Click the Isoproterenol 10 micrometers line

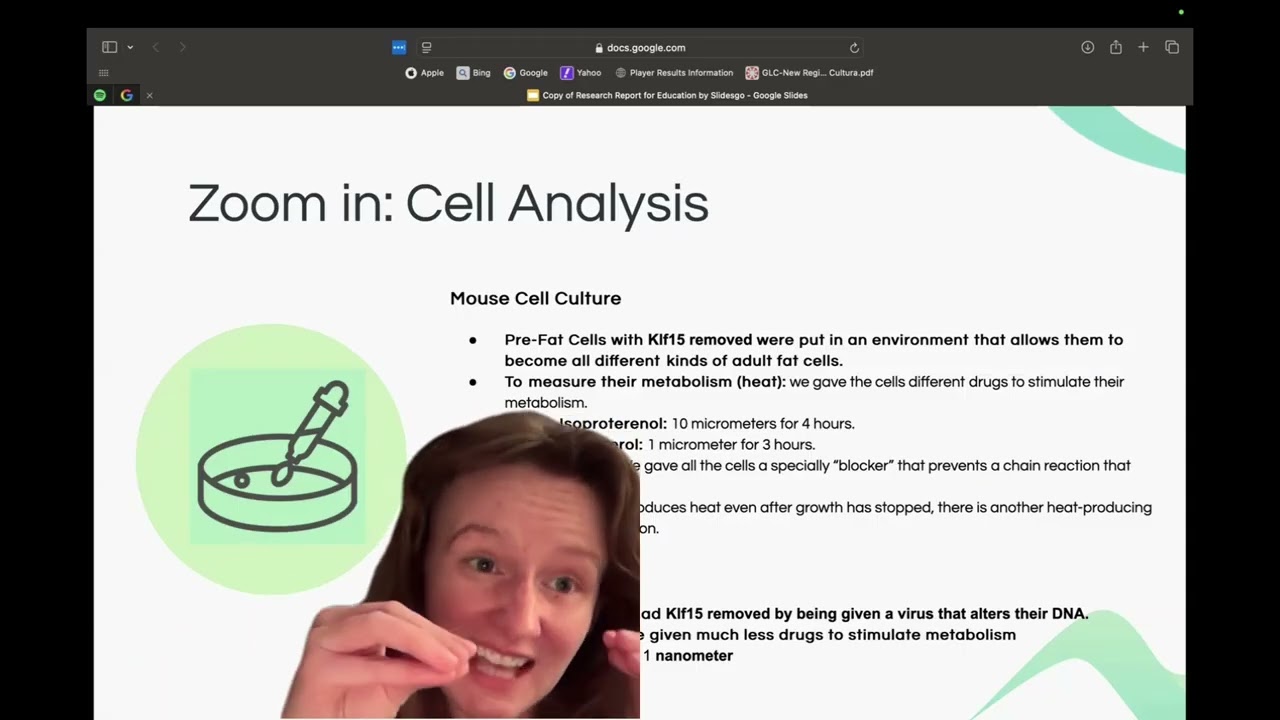click(707, 424)
